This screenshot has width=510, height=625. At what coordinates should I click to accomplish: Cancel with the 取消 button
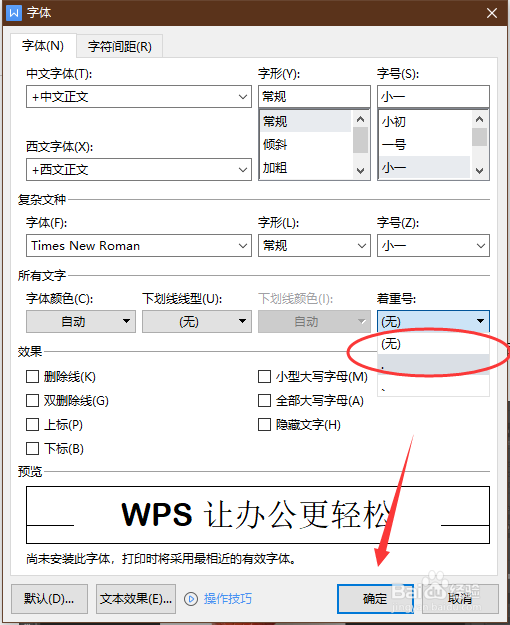pyautogui.click(x=460, y=599)
